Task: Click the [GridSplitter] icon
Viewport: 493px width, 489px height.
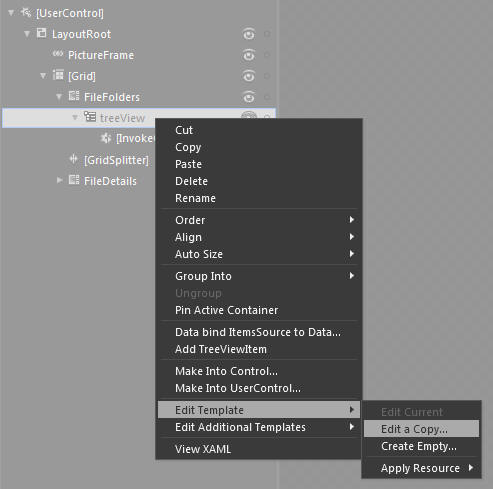Action: tap(74, 159)
